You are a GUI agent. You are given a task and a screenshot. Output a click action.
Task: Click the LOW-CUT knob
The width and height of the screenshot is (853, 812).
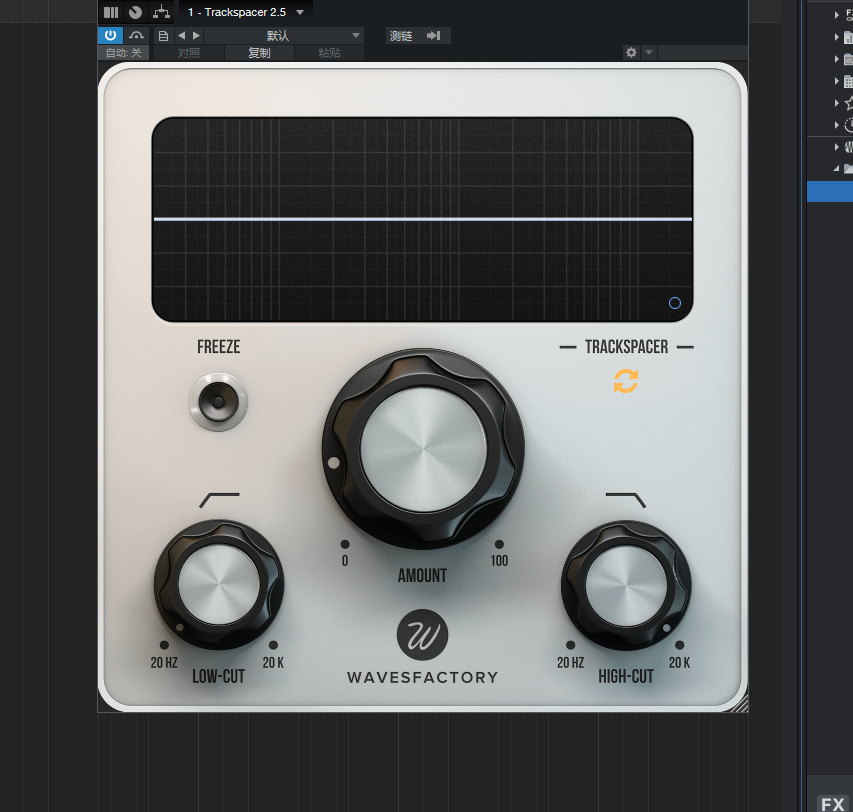point(219,585)
